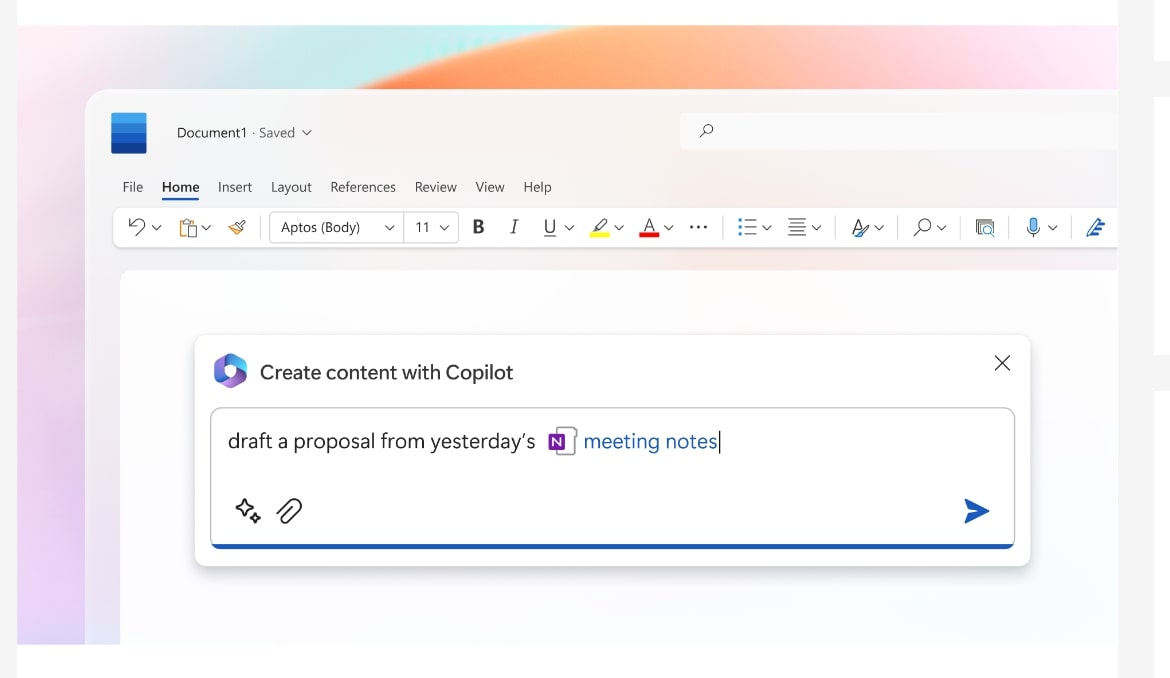Click the yellow text highlight color button
1170x678 pixels.
(x=599, y=228)
